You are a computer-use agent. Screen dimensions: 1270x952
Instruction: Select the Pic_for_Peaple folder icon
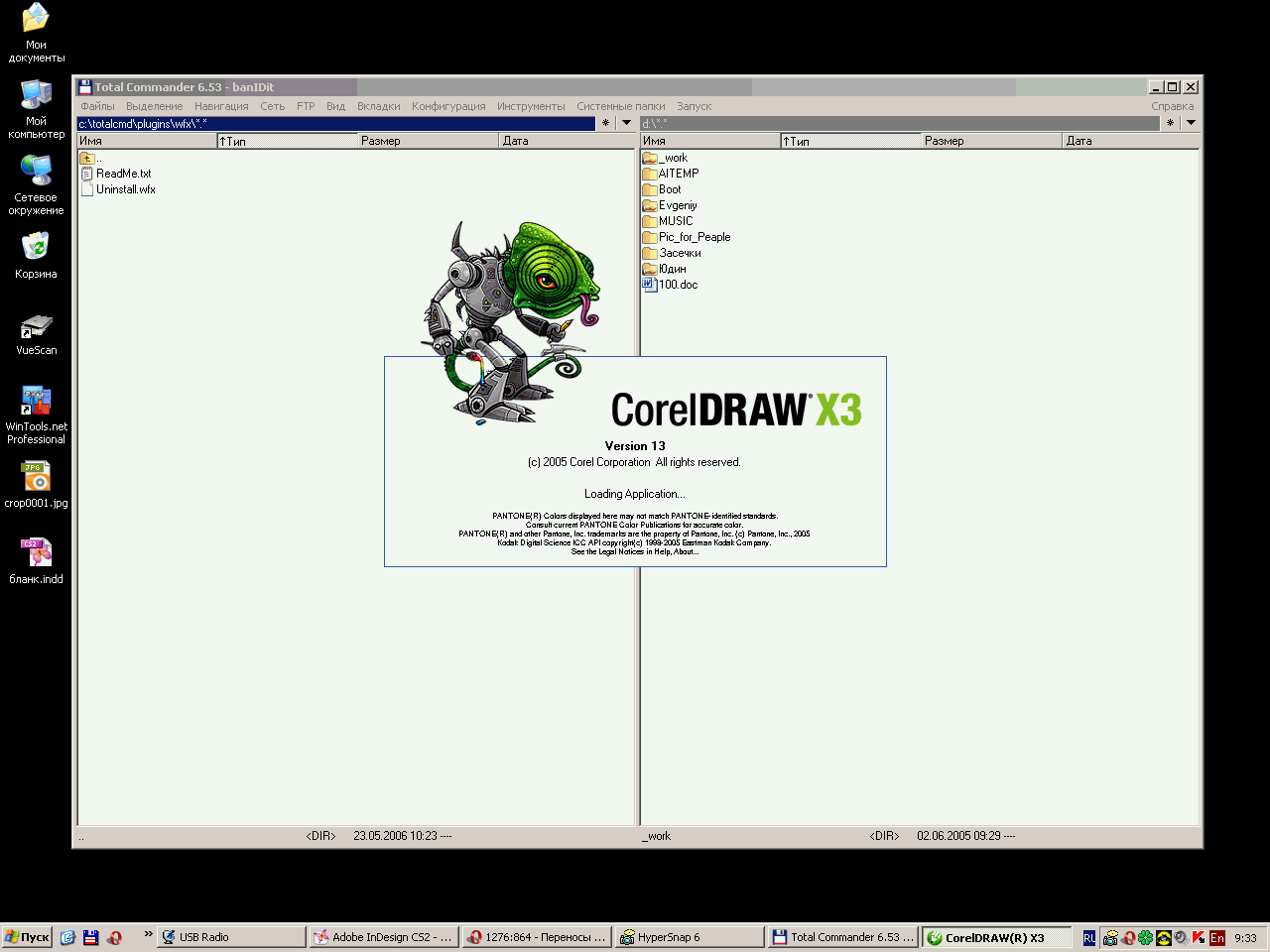[x=650, y=237]
